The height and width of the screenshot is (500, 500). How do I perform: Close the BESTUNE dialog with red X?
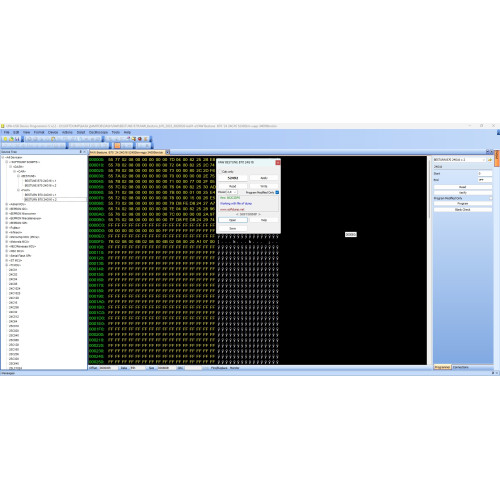click(278, 162)
